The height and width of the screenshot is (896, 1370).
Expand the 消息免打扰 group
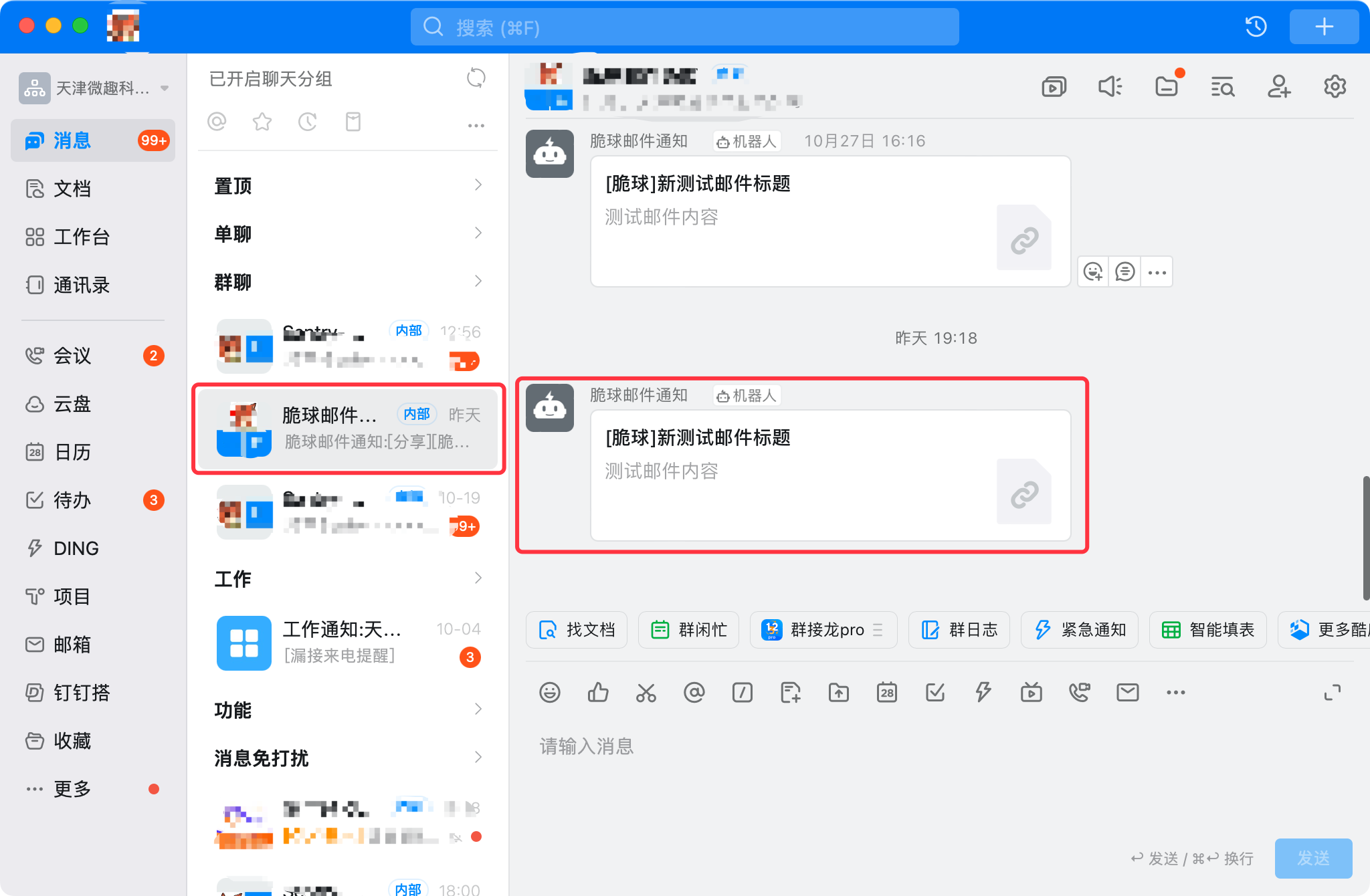[348, 758]
